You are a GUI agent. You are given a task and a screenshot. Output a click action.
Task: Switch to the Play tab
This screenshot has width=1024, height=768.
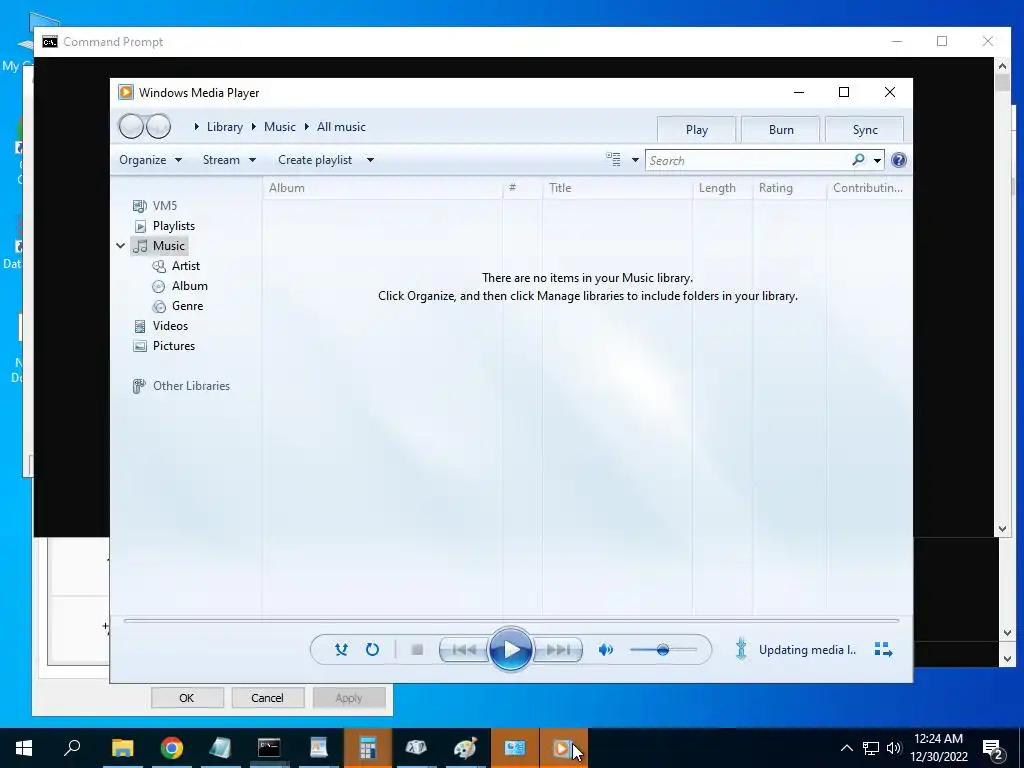697,129
